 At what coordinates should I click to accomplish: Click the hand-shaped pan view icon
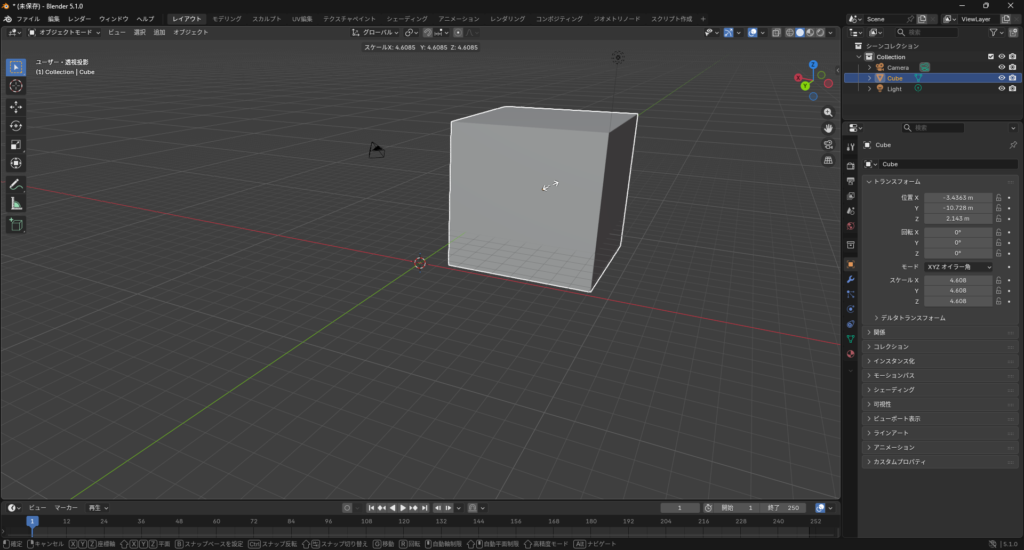click(x=828, y=128)
